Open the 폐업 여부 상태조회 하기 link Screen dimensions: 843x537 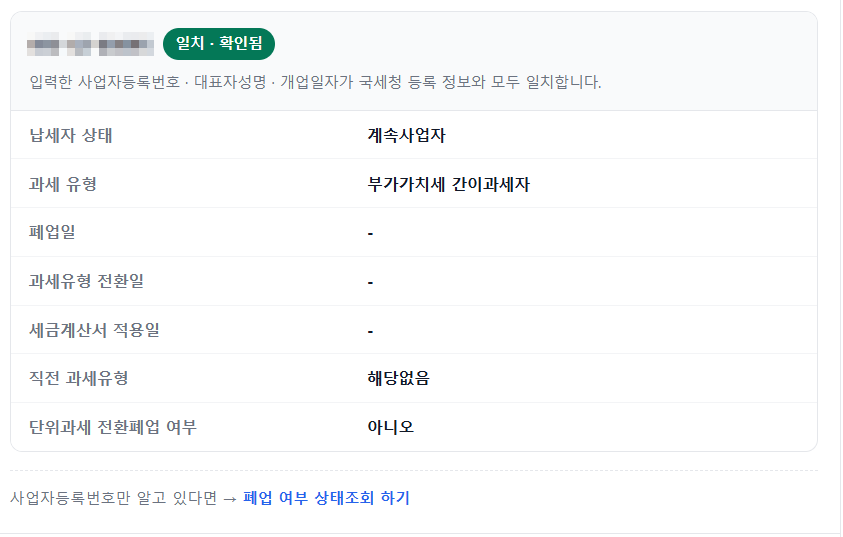click(326, 498)
